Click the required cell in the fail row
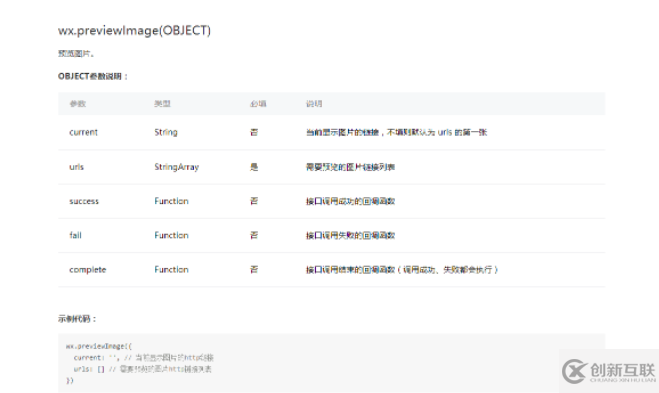The width and height of the screenshot is (659, 393). (x=254, y=235)
